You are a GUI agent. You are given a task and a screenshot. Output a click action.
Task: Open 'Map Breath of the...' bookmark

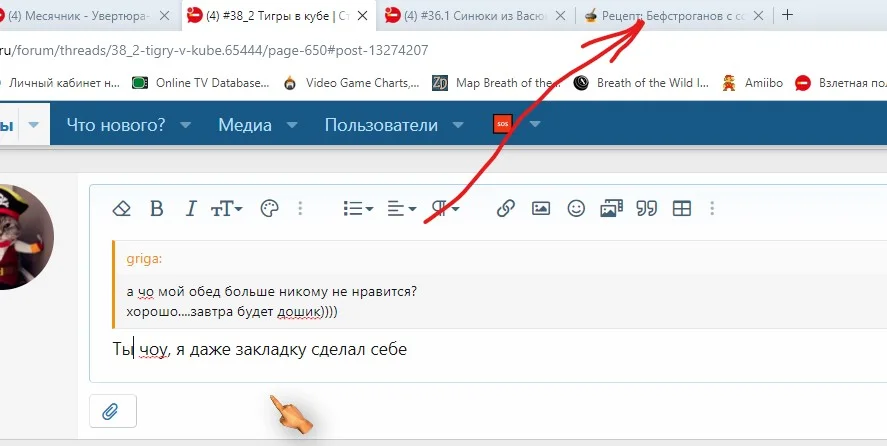pyautogui.click(x=496, y=83)
